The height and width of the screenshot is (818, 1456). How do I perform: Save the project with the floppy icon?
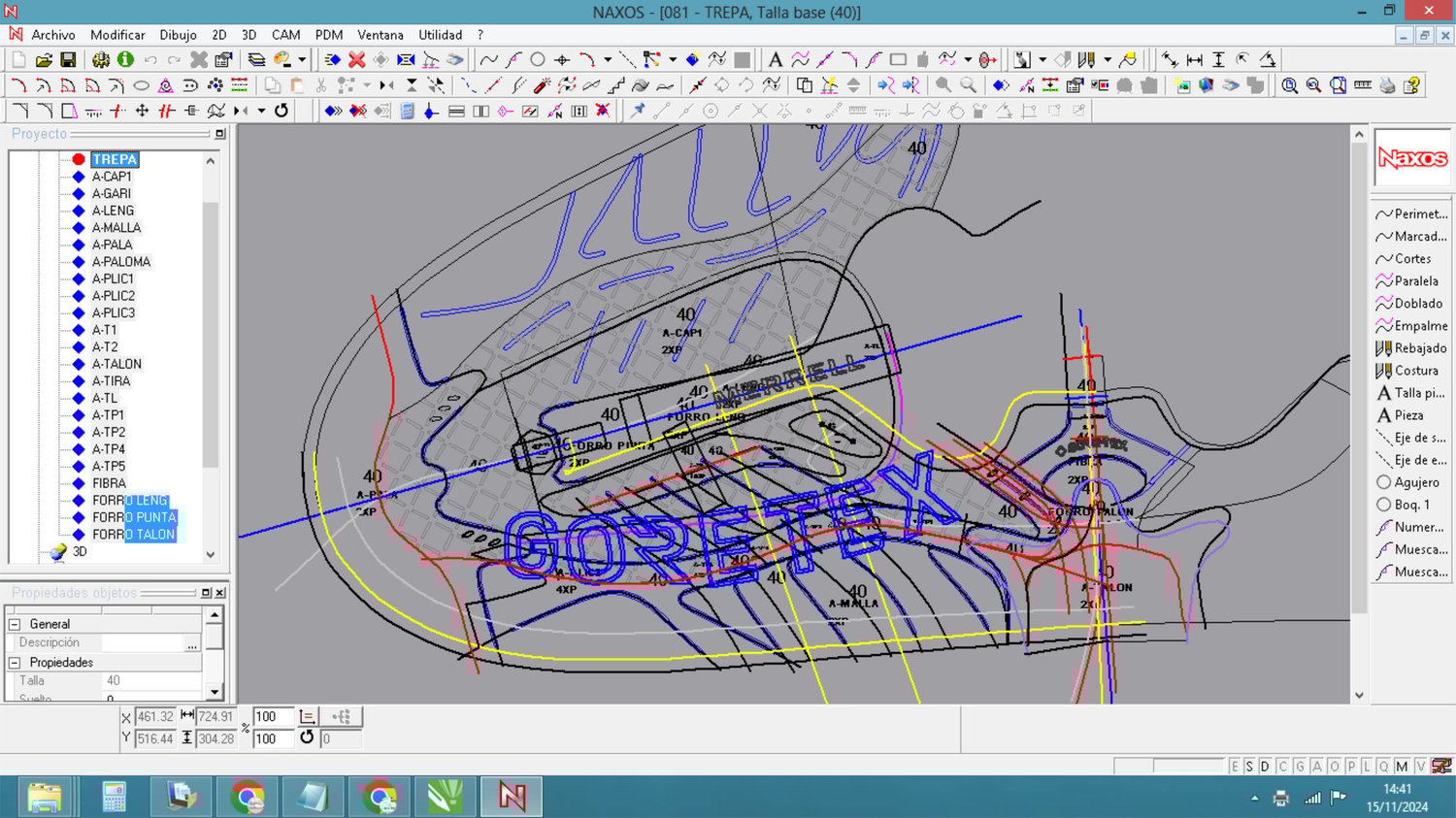point(68,60)
